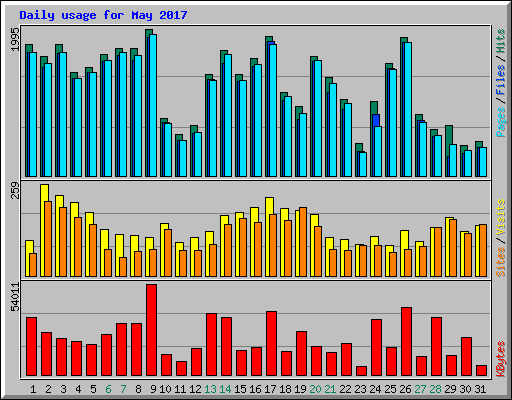Click weekend day 21 axis label

tap(330, 389)
